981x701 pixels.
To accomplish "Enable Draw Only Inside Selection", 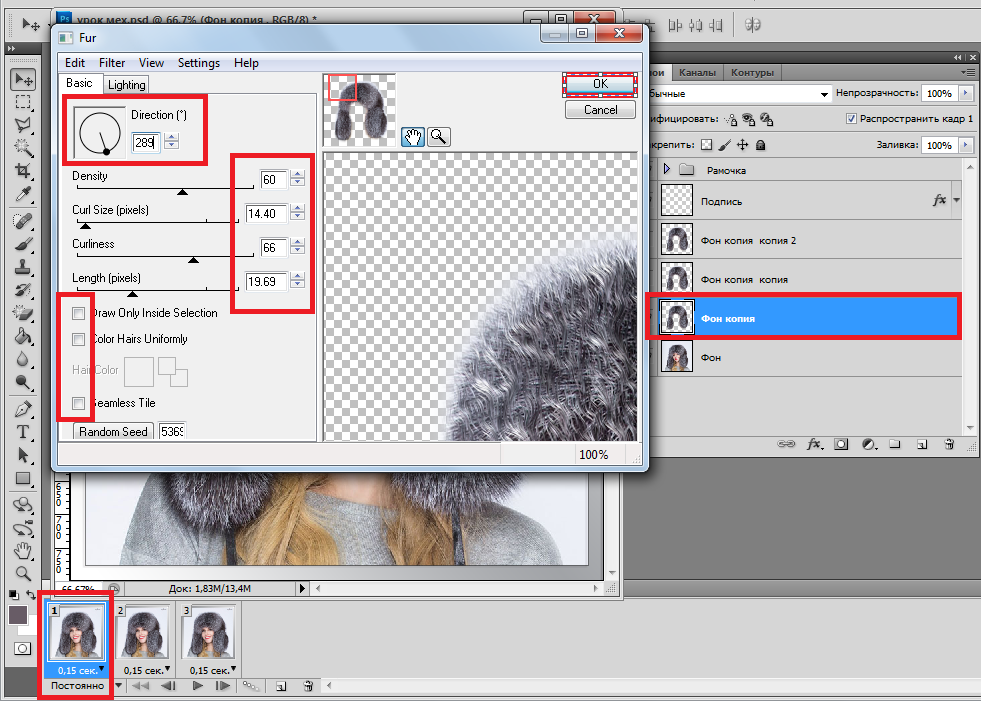I will coord(78,313).
